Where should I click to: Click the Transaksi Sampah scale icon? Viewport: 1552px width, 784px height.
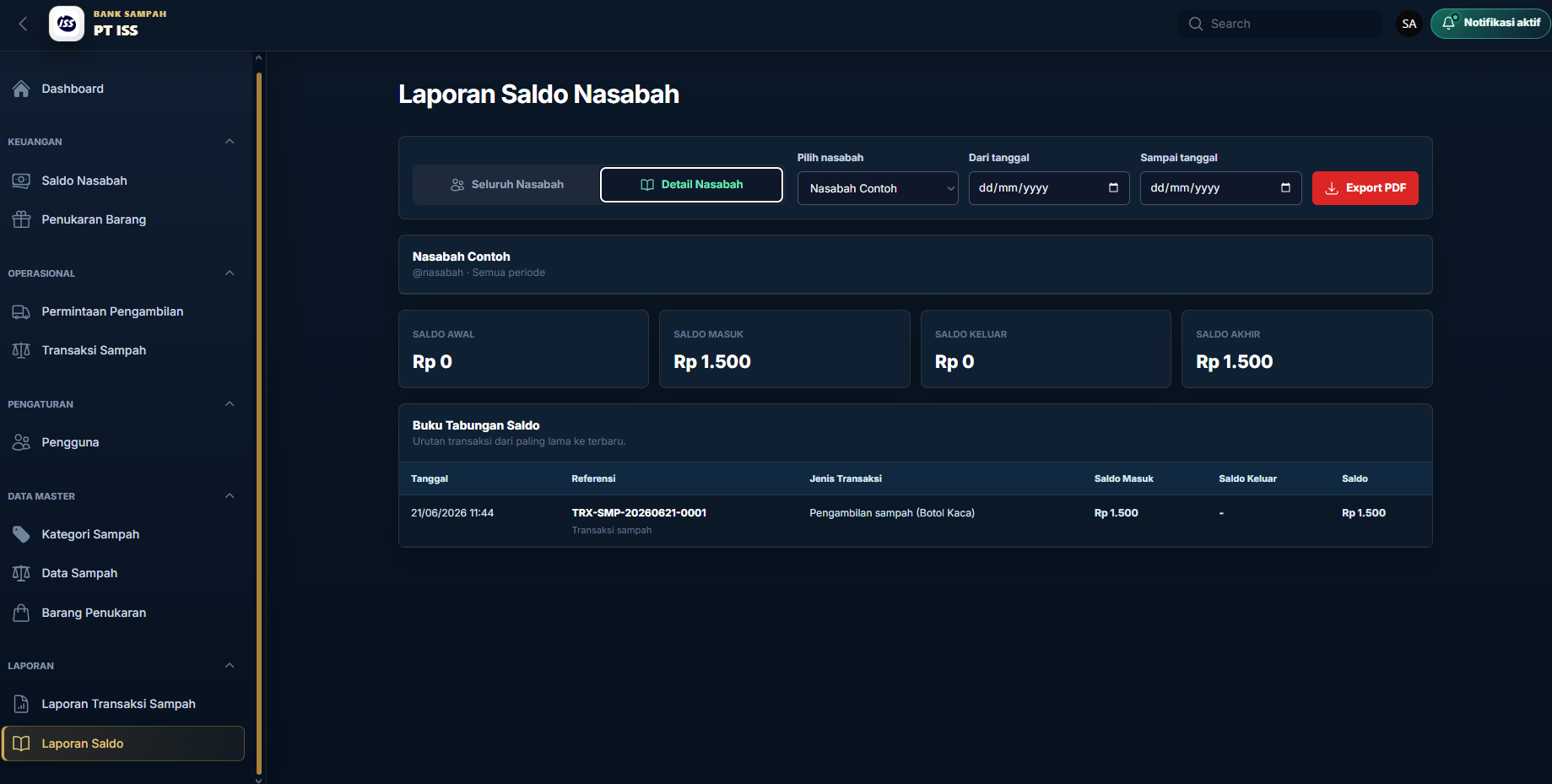[21, 350]
